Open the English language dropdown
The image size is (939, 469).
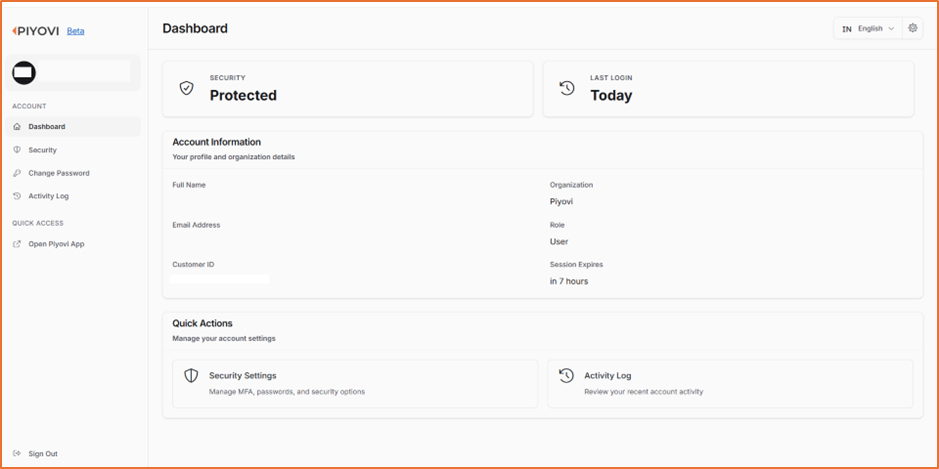(868, 28)
